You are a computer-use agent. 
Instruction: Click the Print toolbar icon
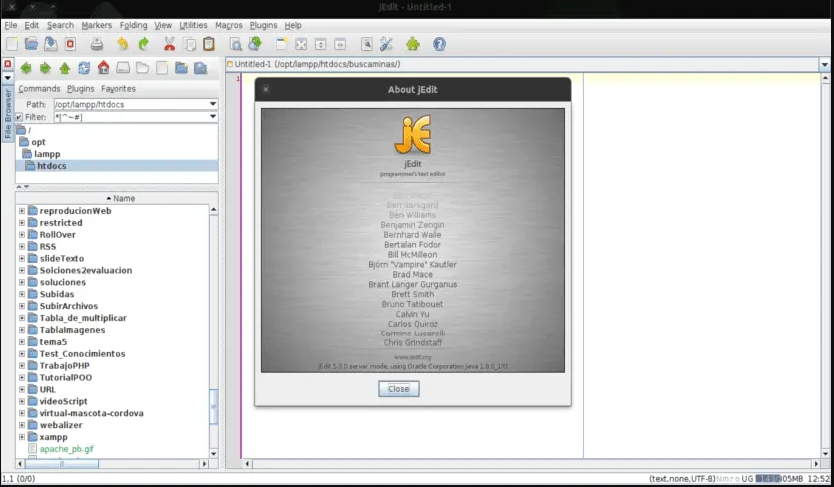[97, 44]
